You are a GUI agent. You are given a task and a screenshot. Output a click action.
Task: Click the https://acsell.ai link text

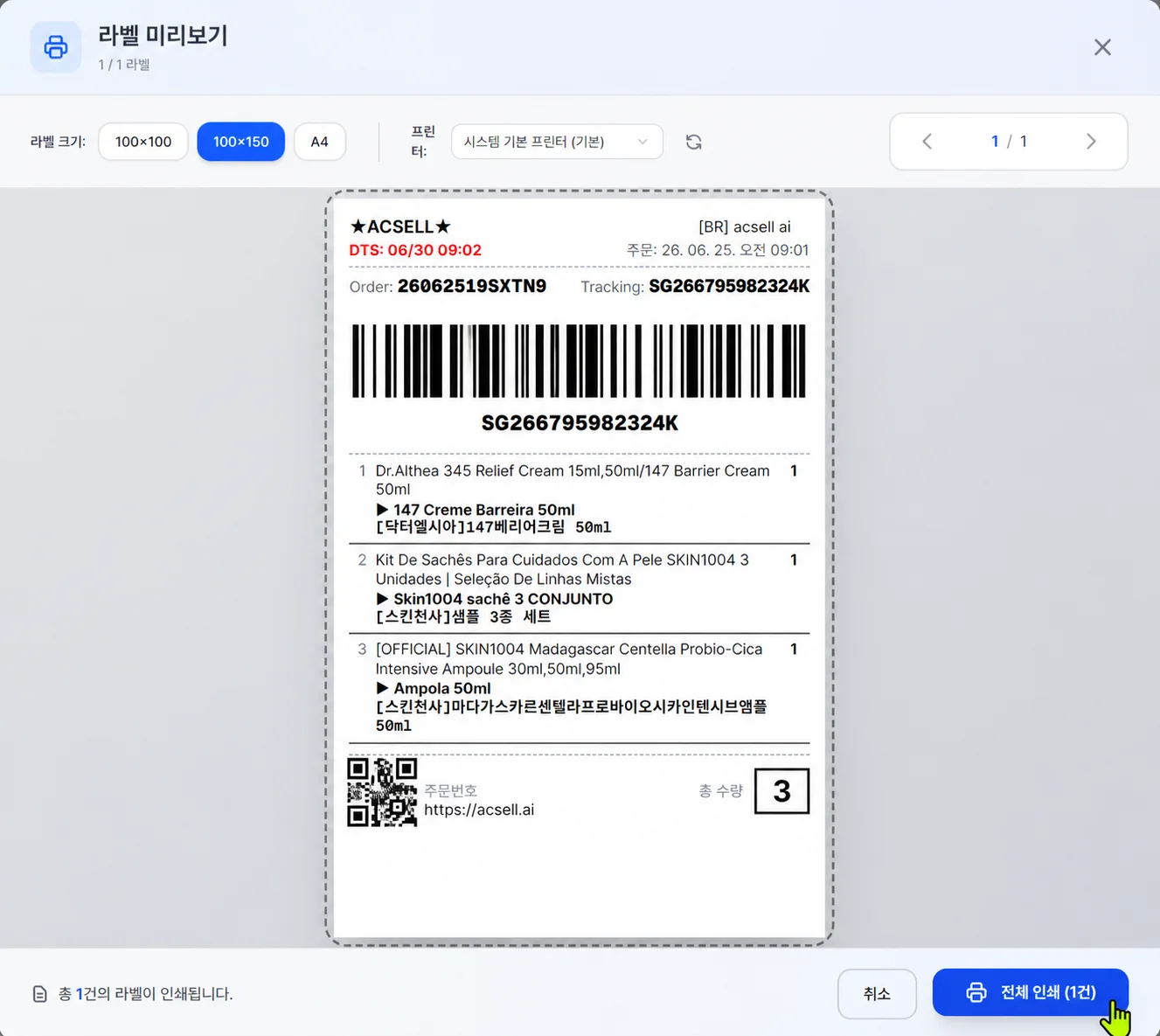point(479,810)
